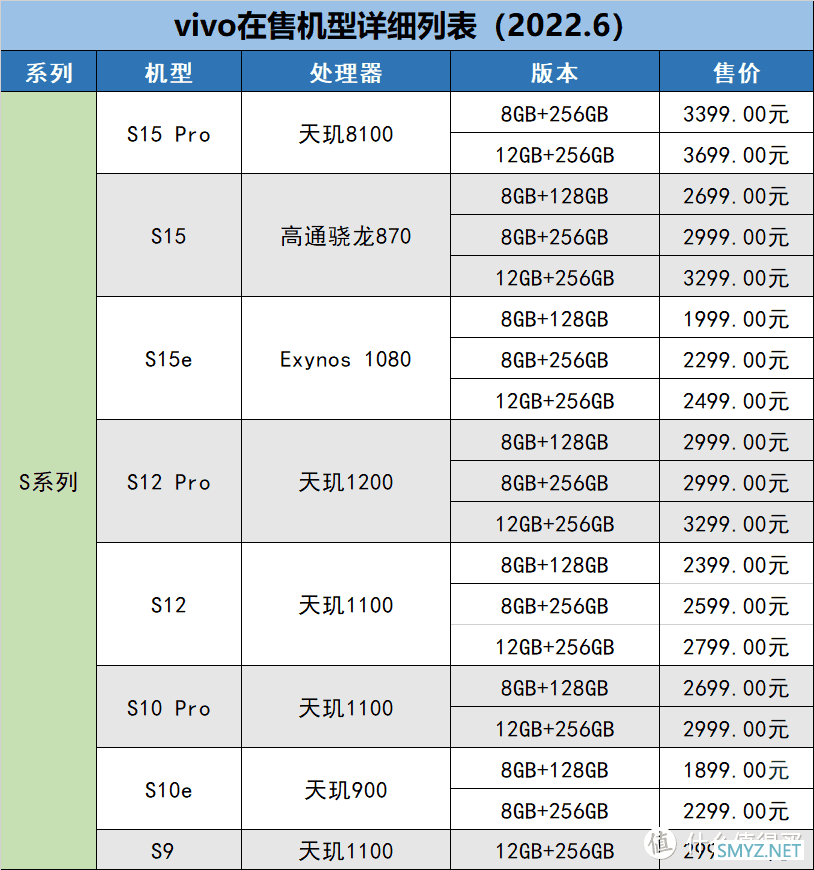Image resolution: width=814 pixels, height=870 pixels.
Task: Click the 8GB+128GB version of S15
Action: pyautogui.click(x=555, y=195)
